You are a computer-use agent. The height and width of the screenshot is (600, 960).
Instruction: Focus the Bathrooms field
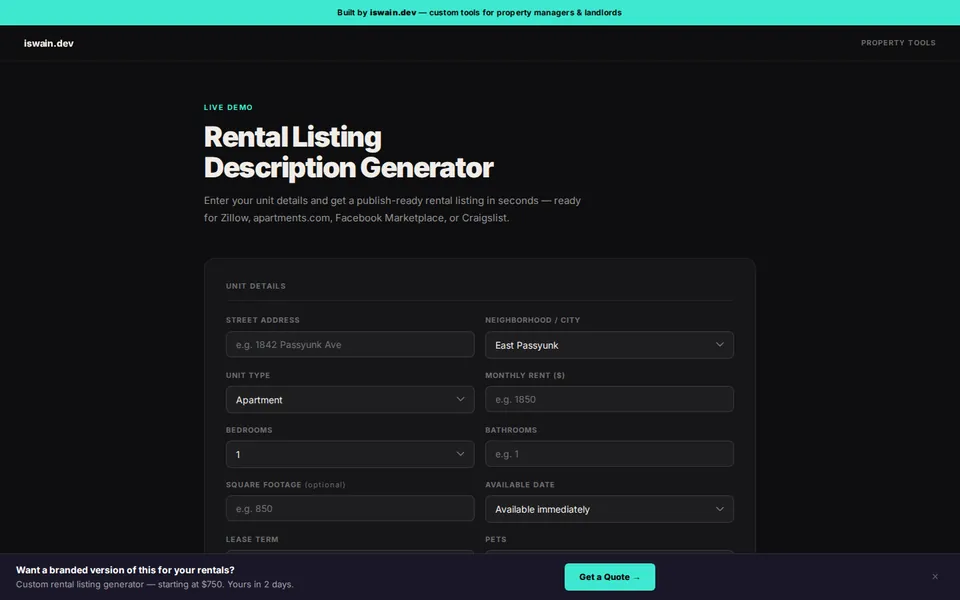coord(609,454)
